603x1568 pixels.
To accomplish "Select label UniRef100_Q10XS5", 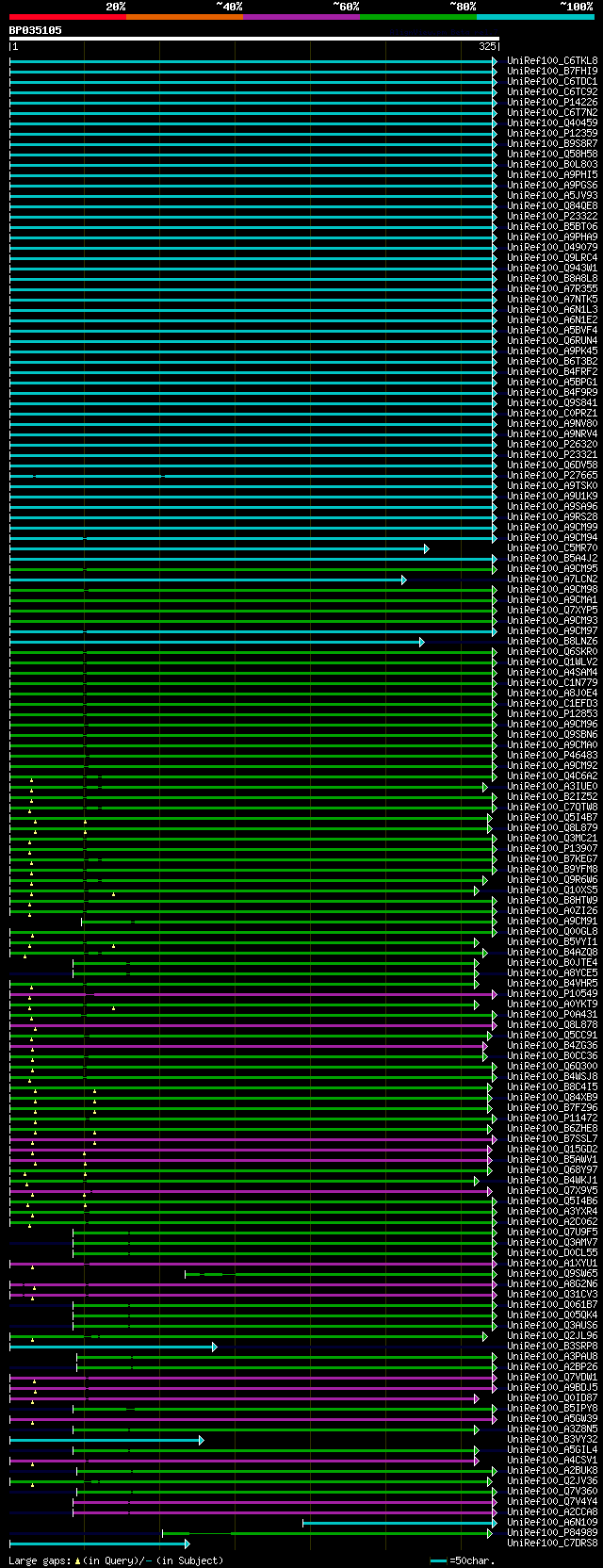I will coord(552,890).
